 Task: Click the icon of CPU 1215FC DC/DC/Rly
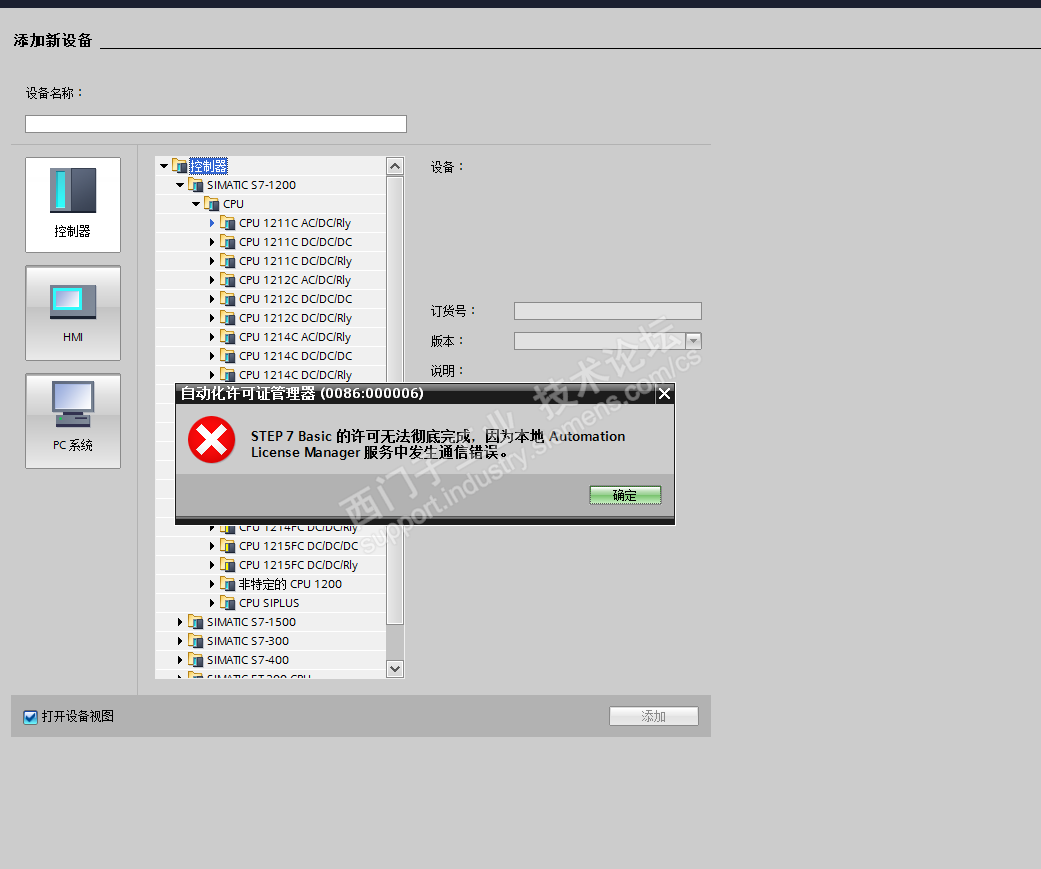tap(228, 565)
